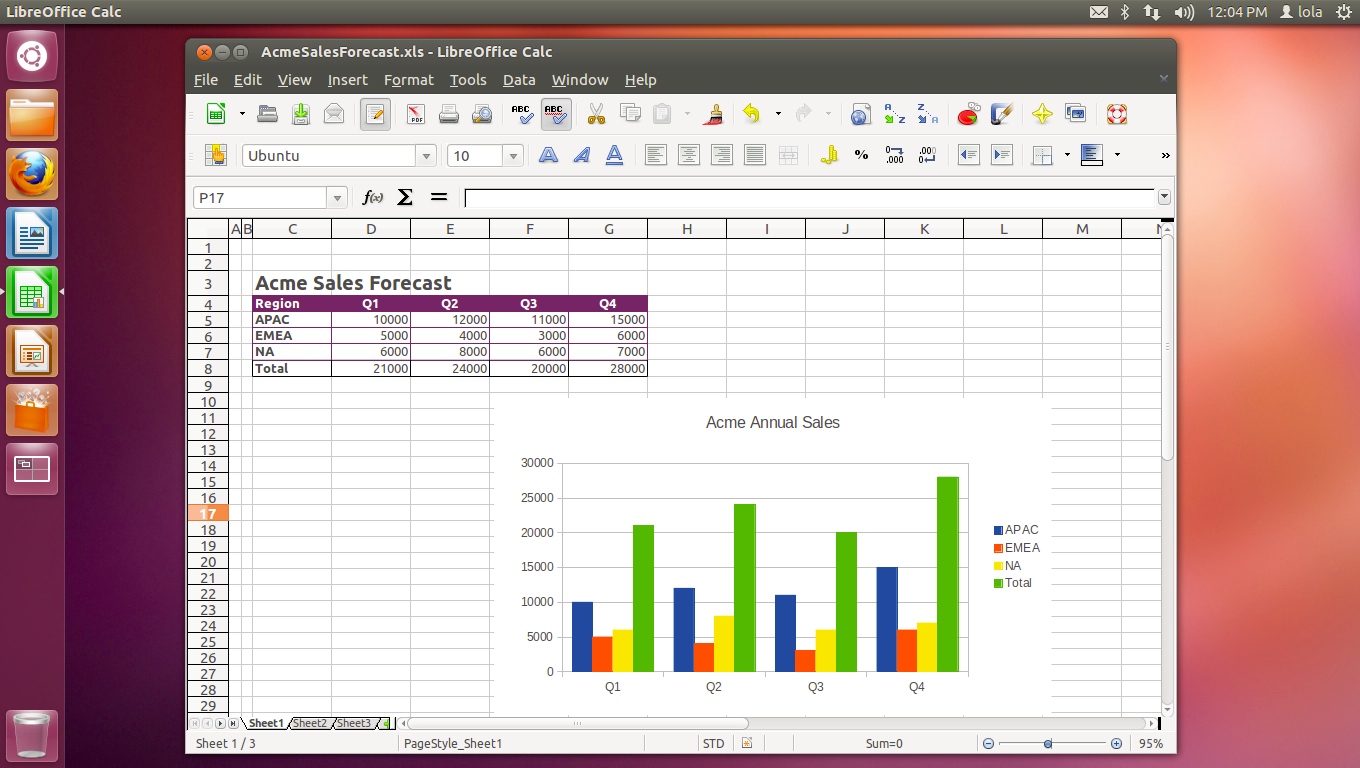Toggle Edit File mode

pyautogui.click(x=375, y=115)
